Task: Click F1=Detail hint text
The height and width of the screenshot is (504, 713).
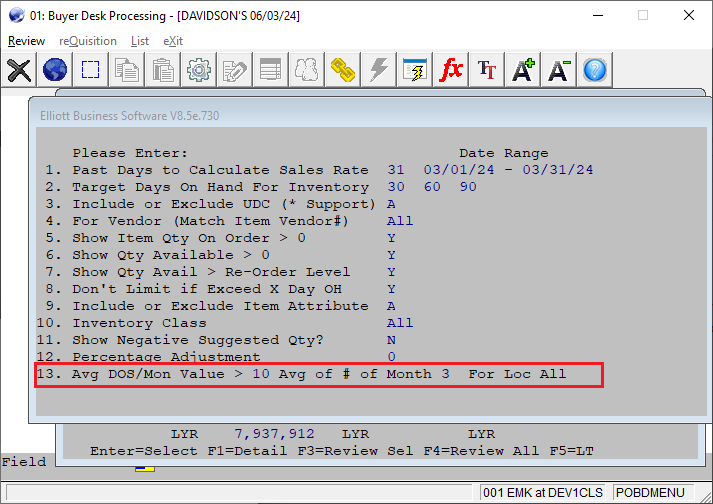Action: click(x=247, y=451)
